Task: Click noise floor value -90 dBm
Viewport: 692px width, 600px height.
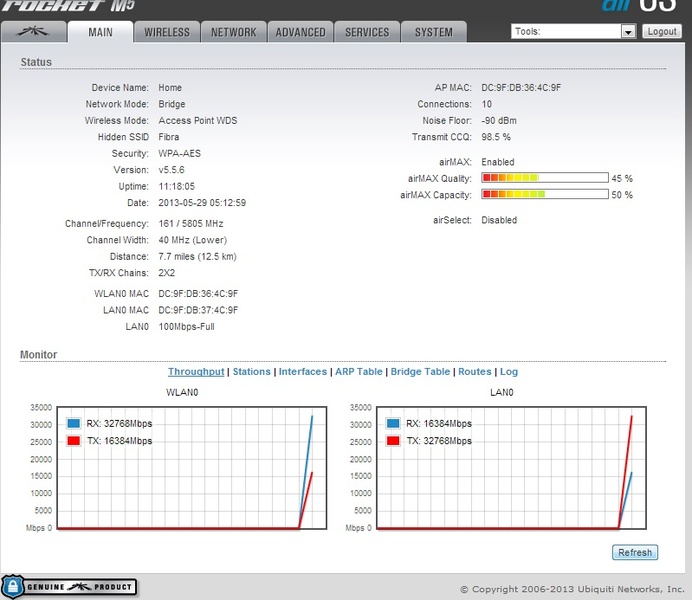Action: point(499,120)
